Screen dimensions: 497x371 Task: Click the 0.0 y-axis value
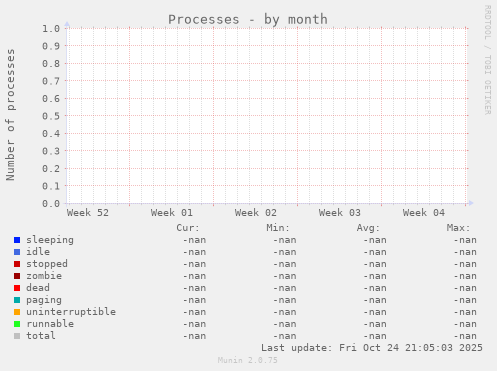[x=51, y=204]
